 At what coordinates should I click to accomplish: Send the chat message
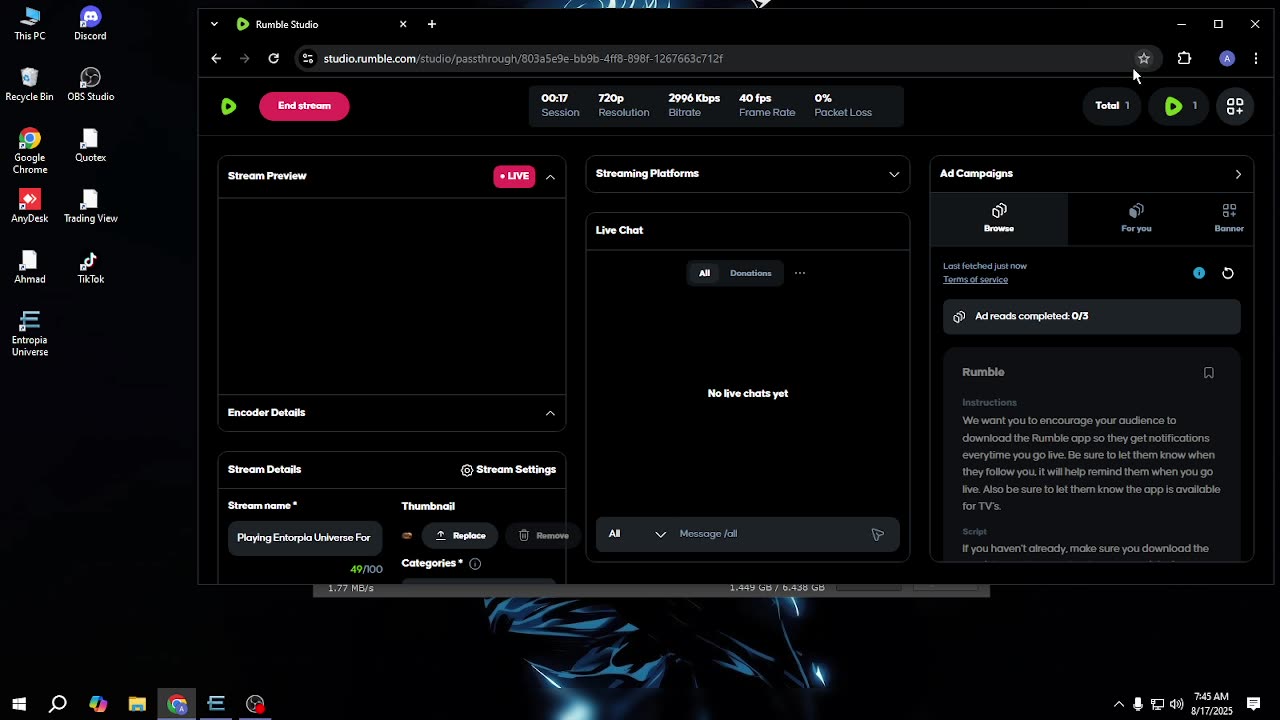click(x=877, y=535)
